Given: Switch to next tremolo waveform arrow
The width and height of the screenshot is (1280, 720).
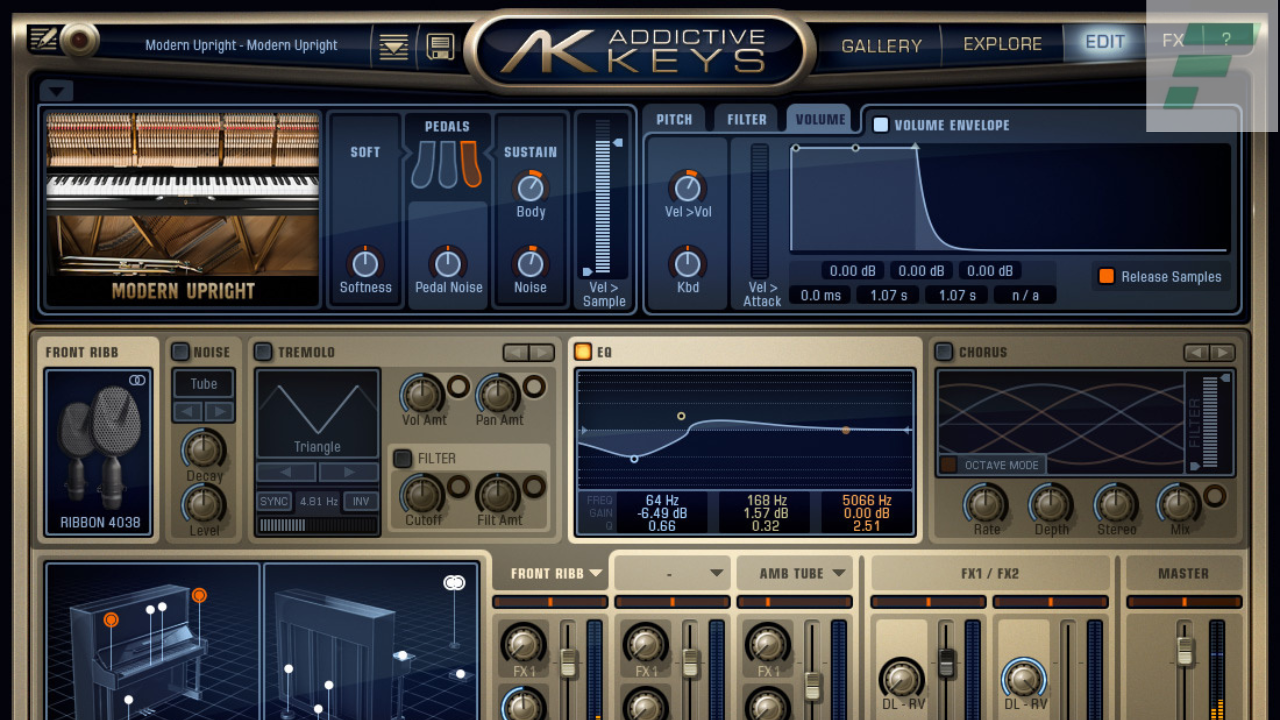Looking at the screenshot, I should 349,472.
